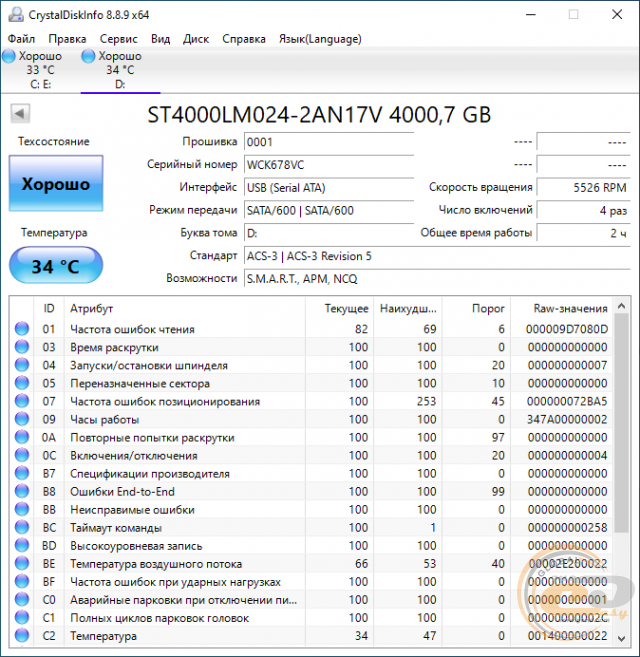Click the 34 °C temperature button

tap(56, 266)
